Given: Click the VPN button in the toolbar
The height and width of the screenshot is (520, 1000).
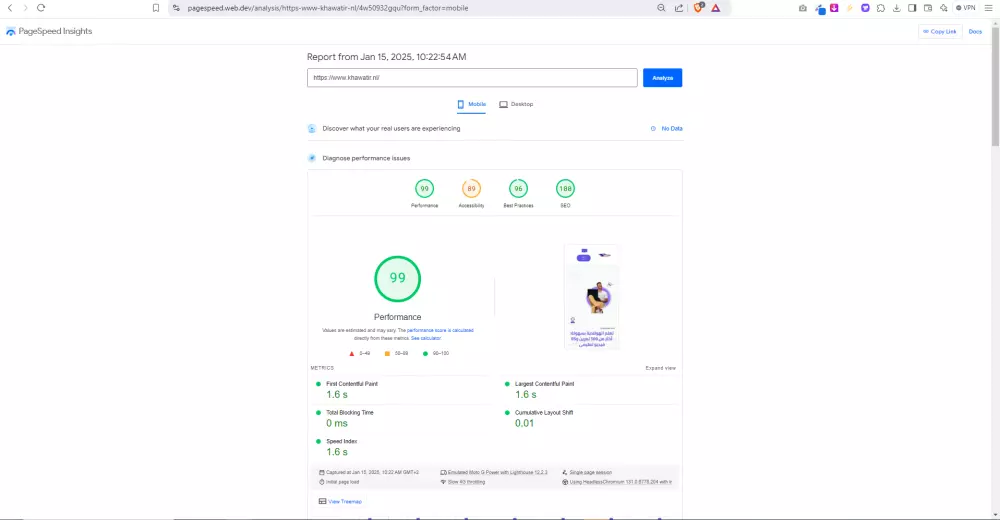Looking at the screenshot, I should pos(966,8).
